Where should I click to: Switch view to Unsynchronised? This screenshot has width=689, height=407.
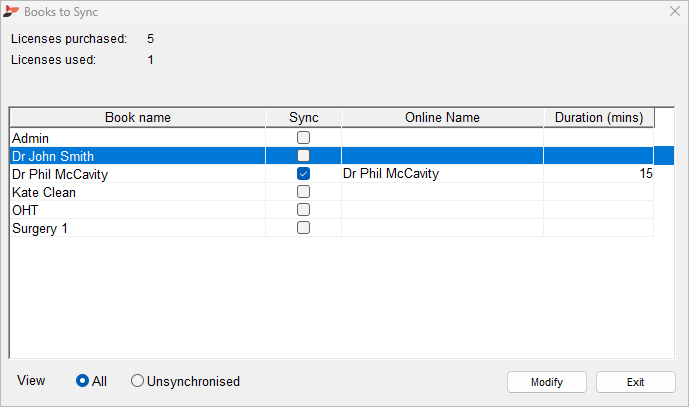click(x=138, y=381)
